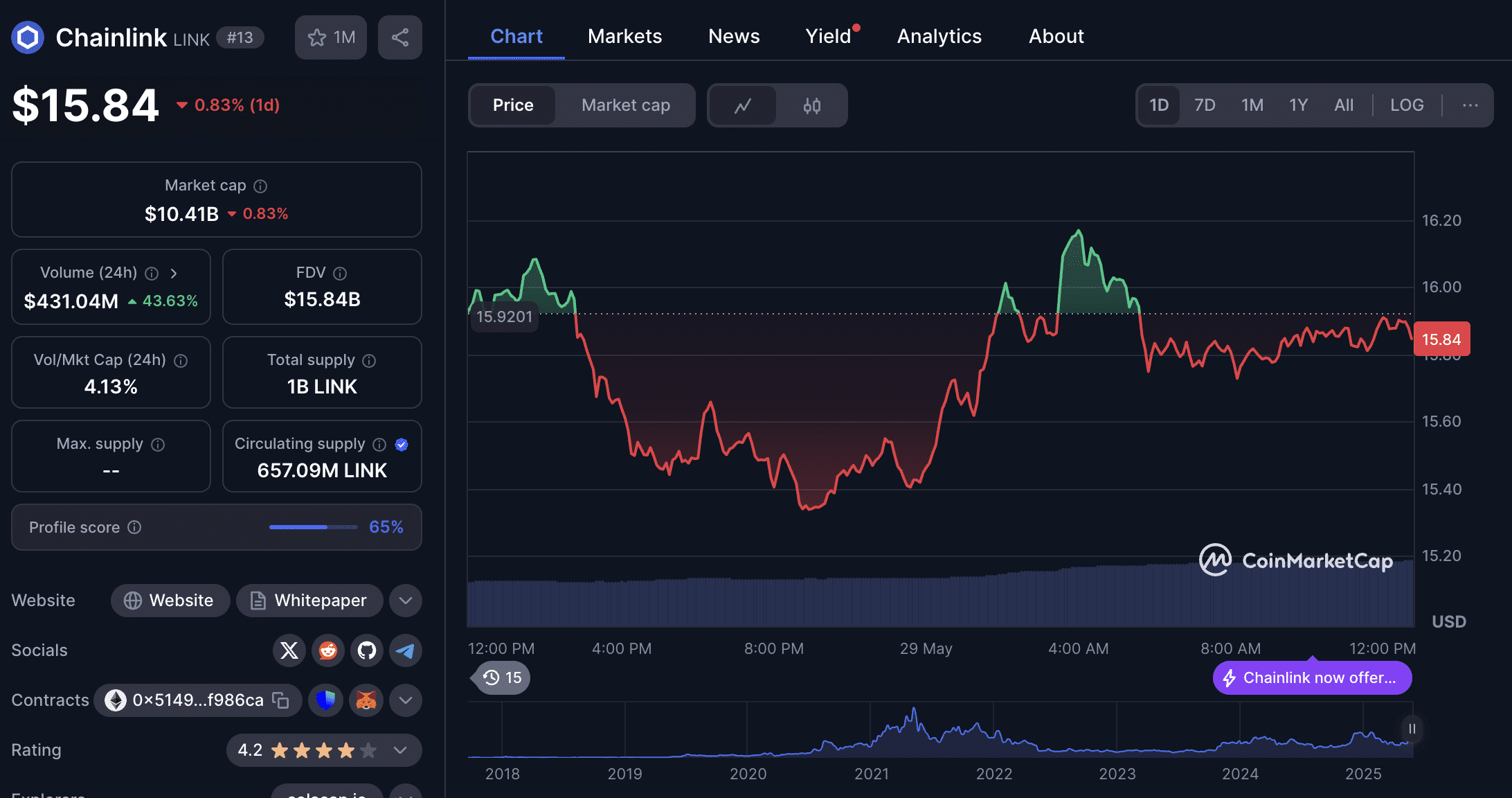
Task: Open the Chart tab
Action: pyautogui.click(x=516, y=36)
